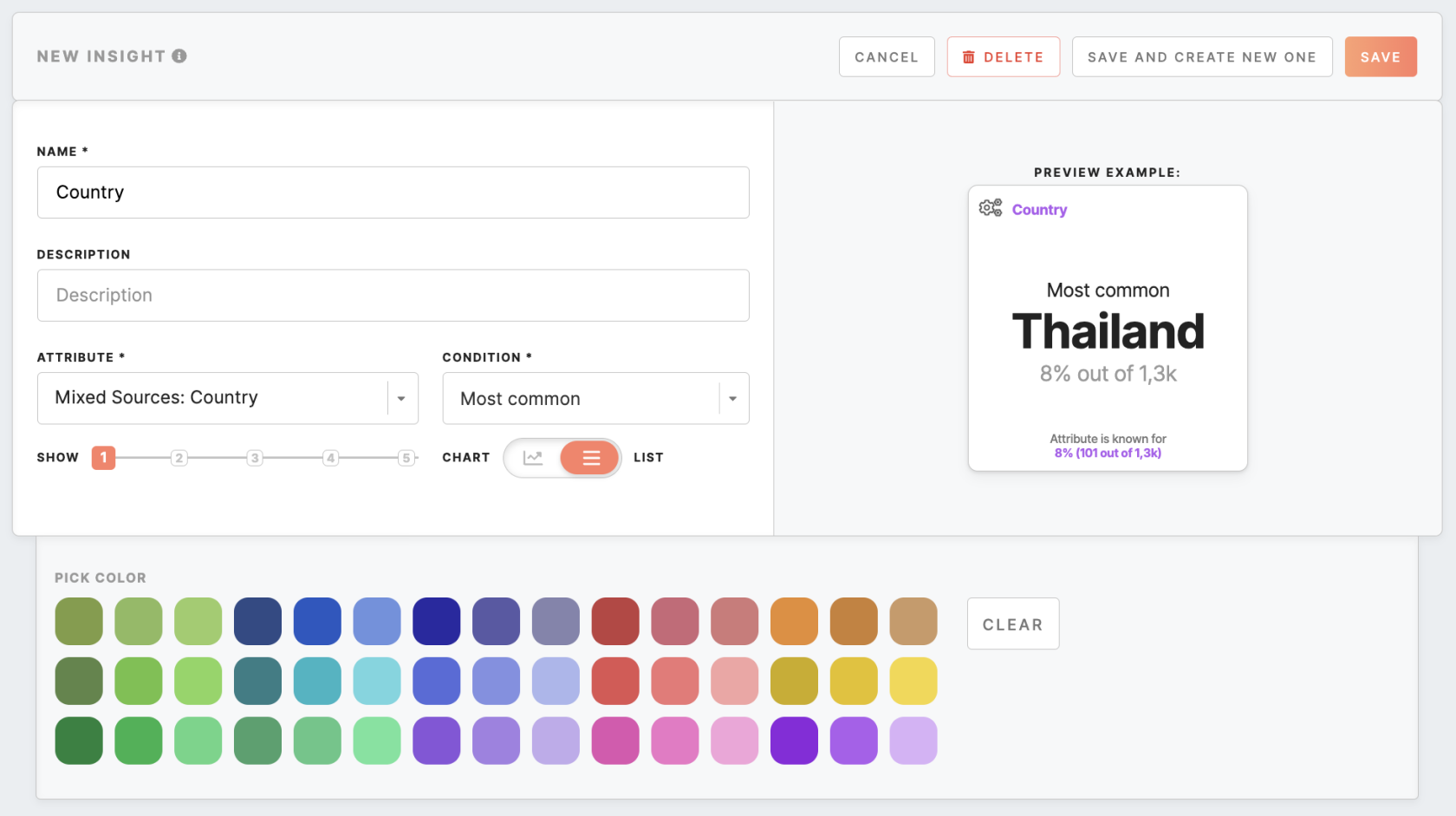
Task: Switch to line chart view icon
Action: tap(533, 458)
